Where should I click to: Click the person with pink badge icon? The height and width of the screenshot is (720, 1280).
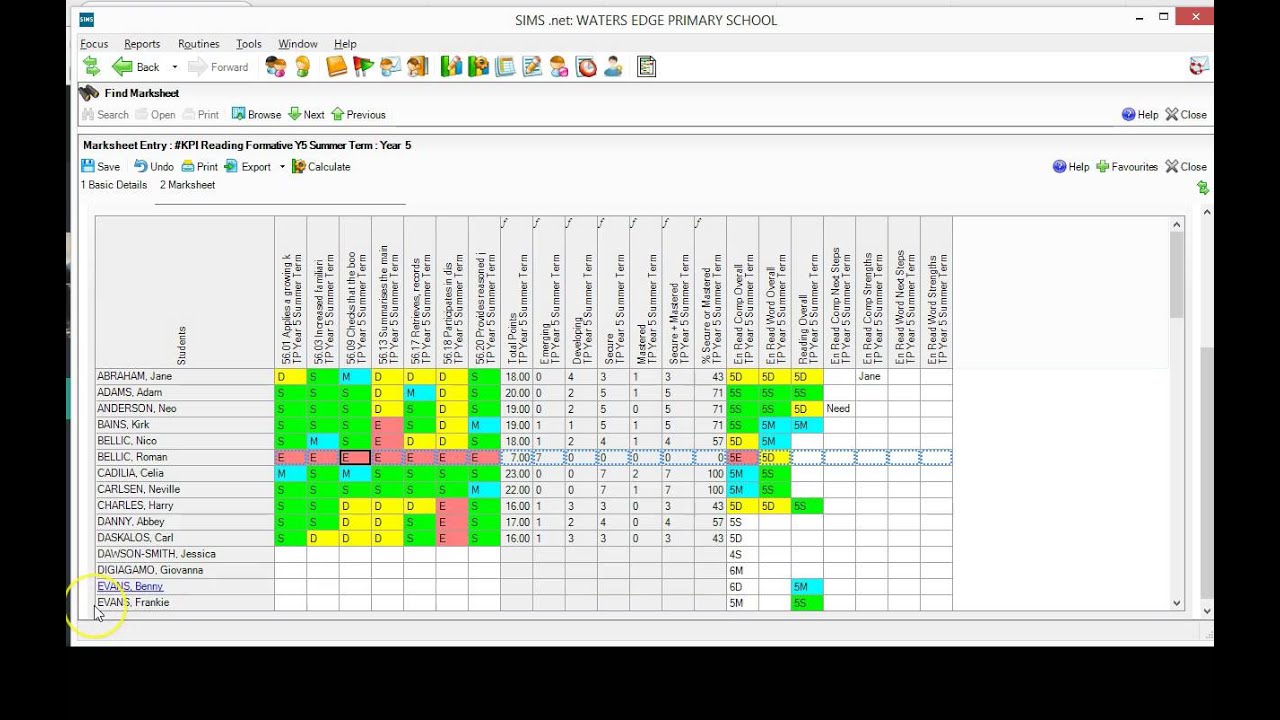tap(559, 67)
